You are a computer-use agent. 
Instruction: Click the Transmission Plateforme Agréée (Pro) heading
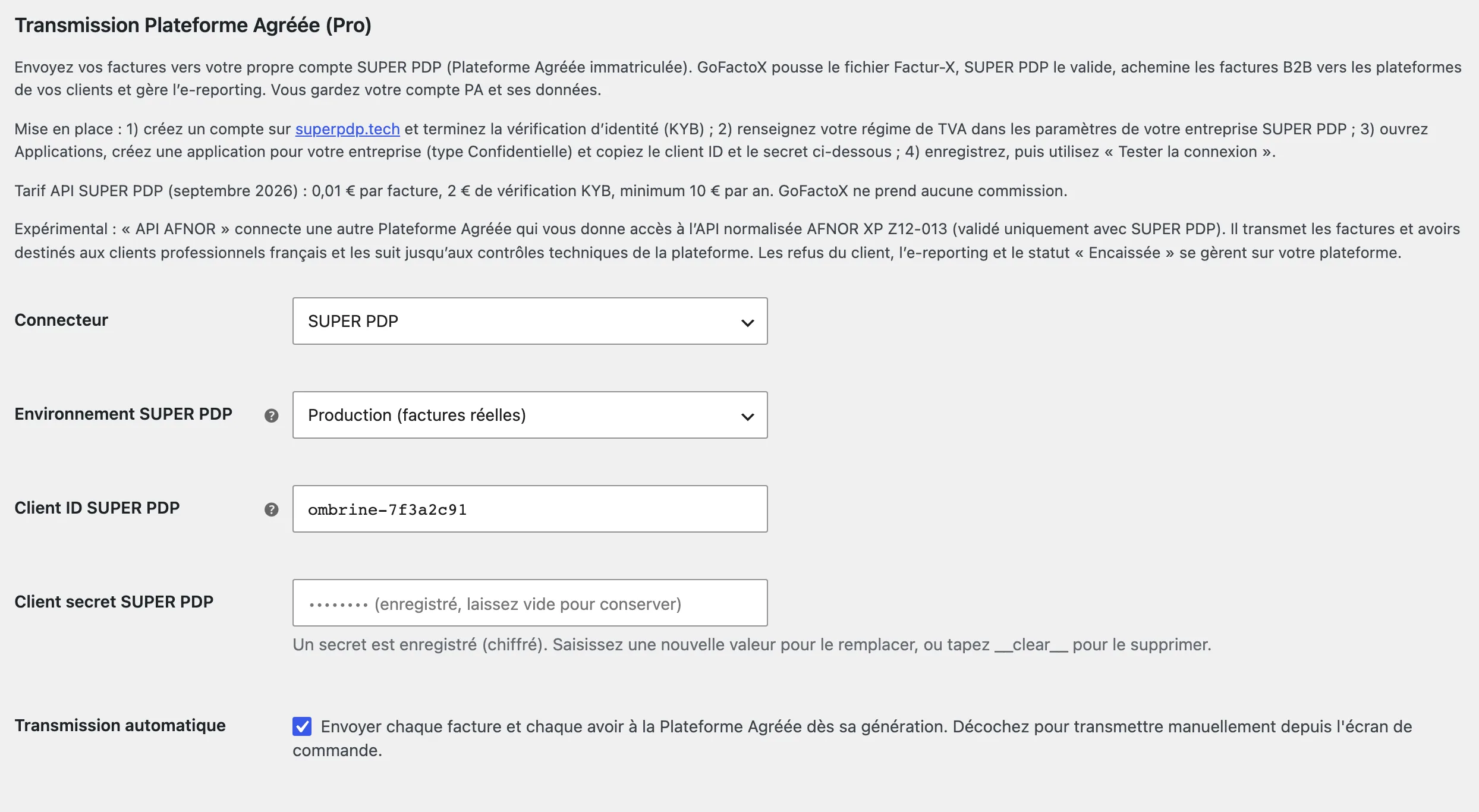[x=193, y=25]
